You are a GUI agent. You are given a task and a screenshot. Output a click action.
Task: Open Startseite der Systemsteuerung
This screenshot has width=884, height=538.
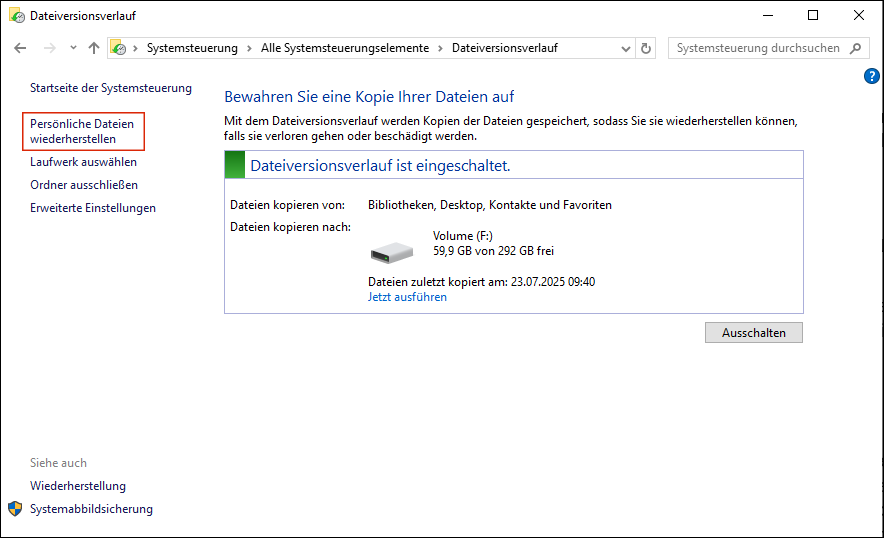pyautogui.click(x=111, y=88)
